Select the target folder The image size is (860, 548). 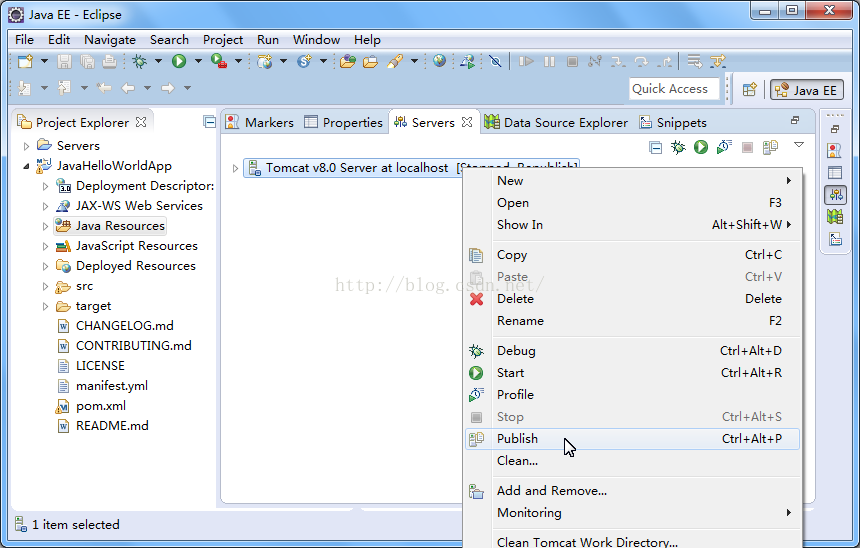(93, 306)
